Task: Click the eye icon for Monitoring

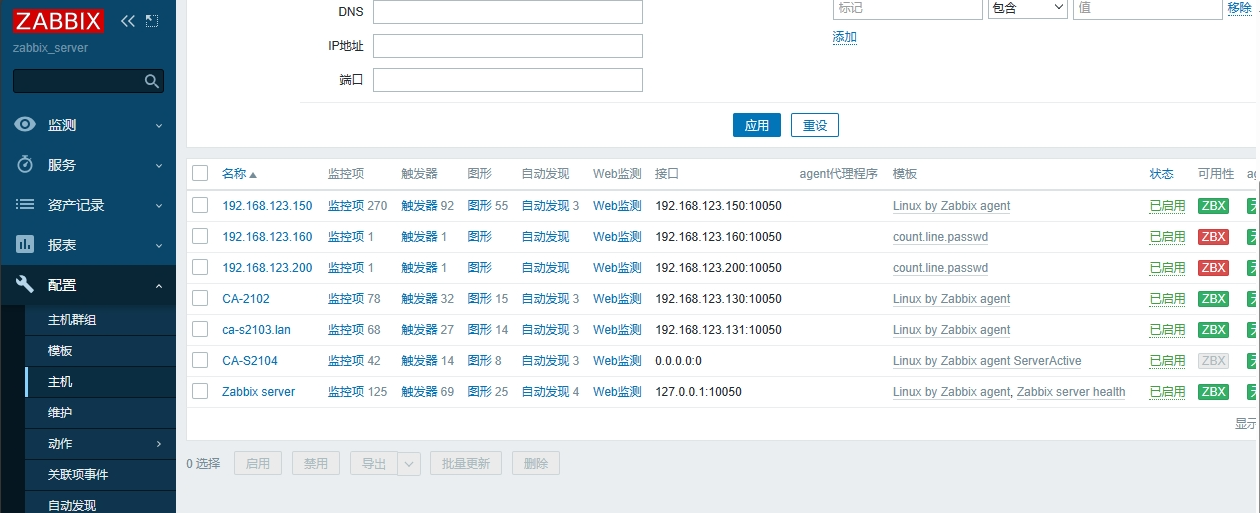Action: click(25, 125)
